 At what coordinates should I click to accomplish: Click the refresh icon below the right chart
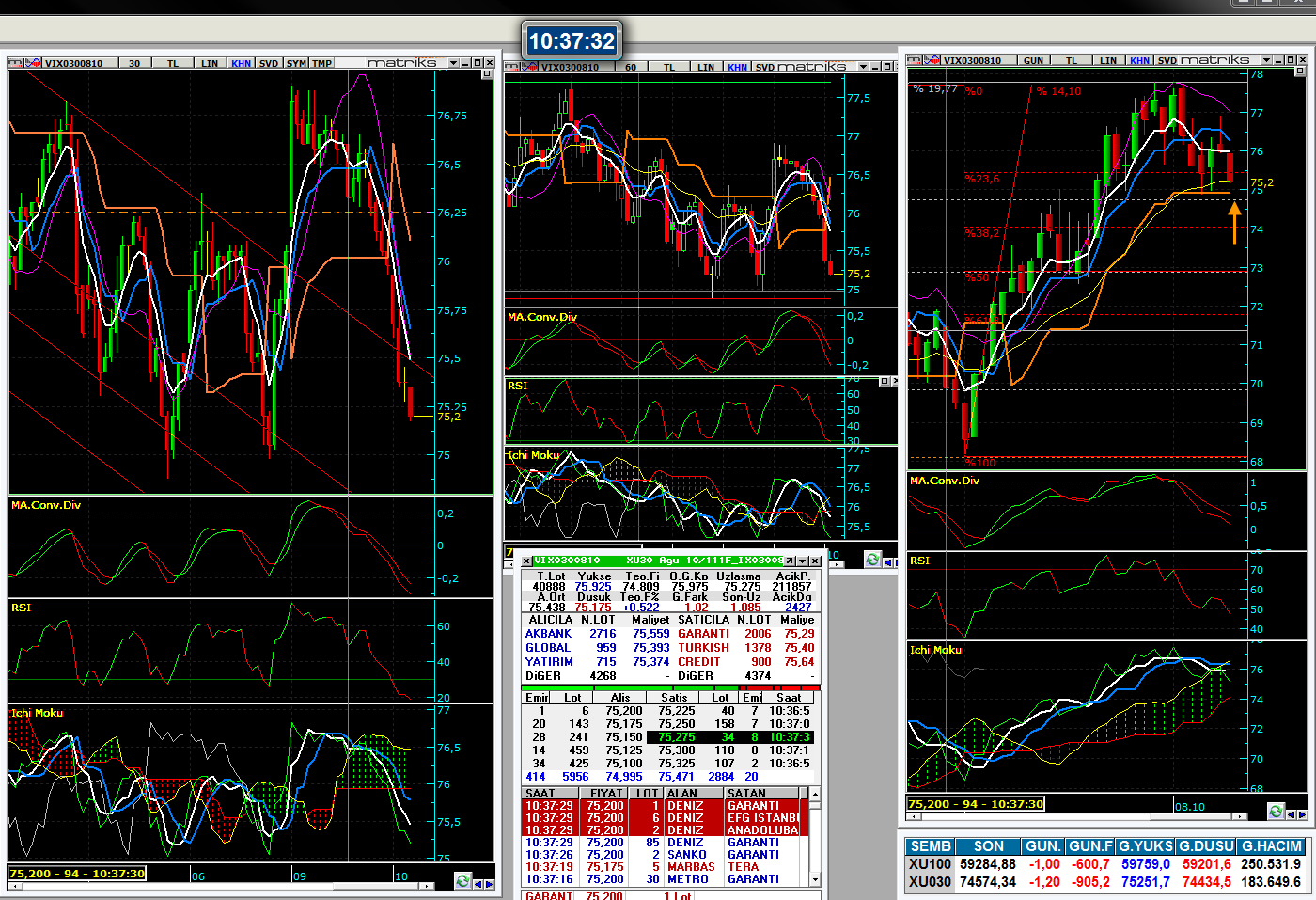1276,811
